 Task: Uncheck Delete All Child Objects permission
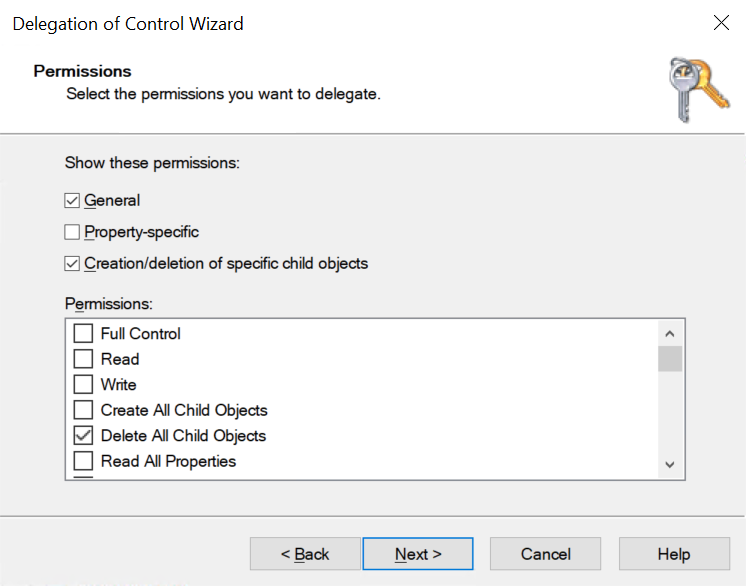pos(83,436)
